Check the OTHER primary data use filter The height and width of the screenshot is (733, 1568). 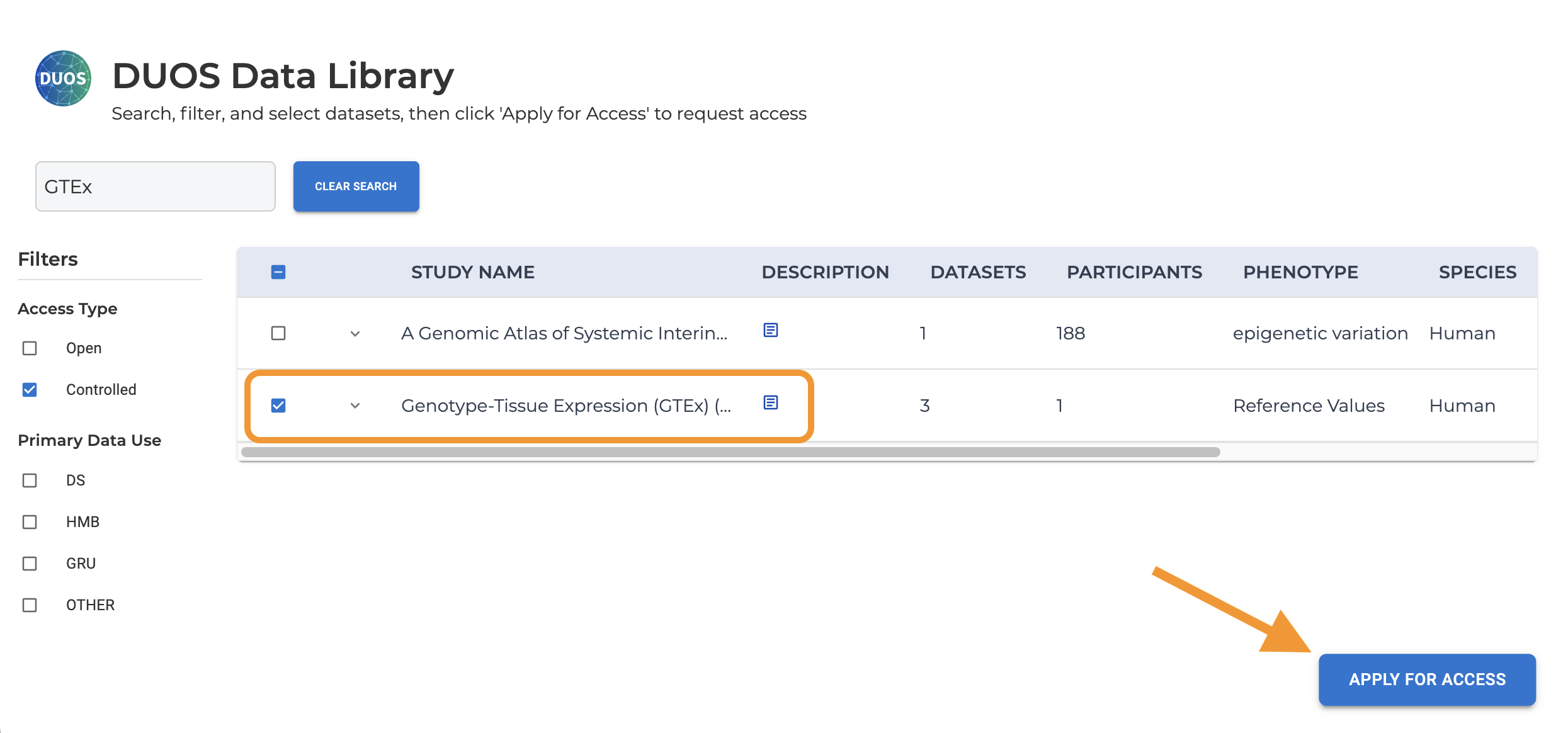point(30,605)
